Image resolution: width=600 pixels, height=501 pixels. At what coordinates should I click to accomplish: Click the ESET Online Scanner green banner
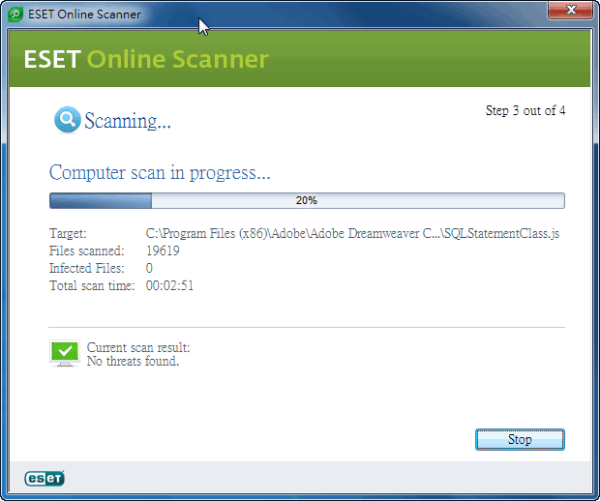[300, 59]
